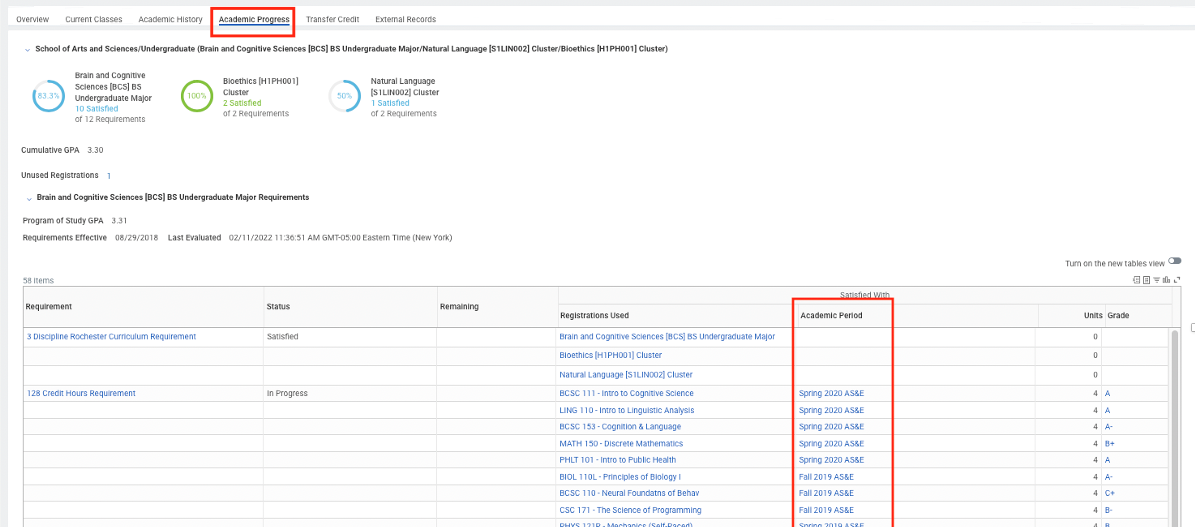
Task: Click '2 Satisfied' under Bioethics cluster
Action: click(242, 103)
